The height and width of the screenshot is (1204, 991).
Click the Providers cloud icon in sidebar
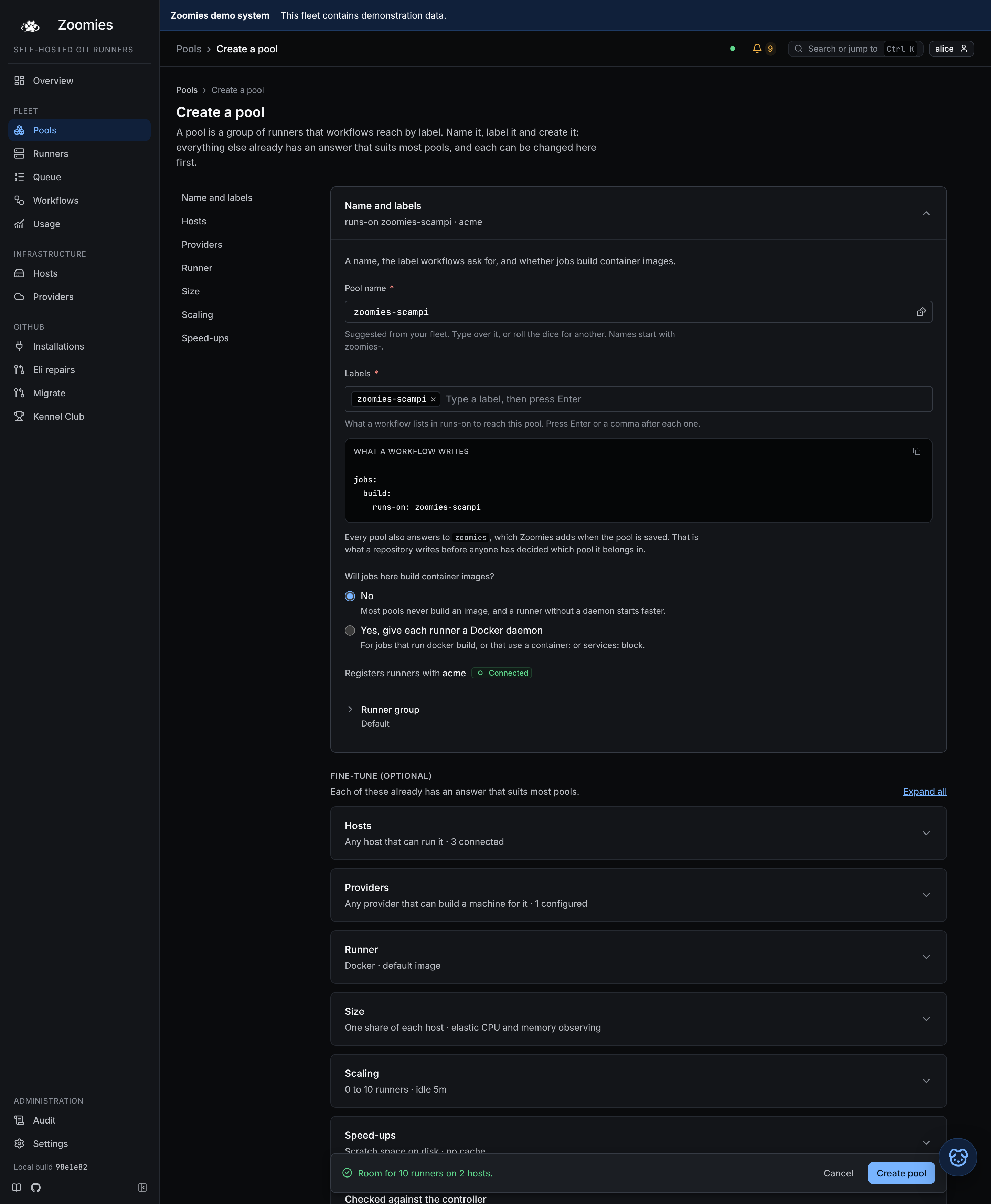pos(19,297)
